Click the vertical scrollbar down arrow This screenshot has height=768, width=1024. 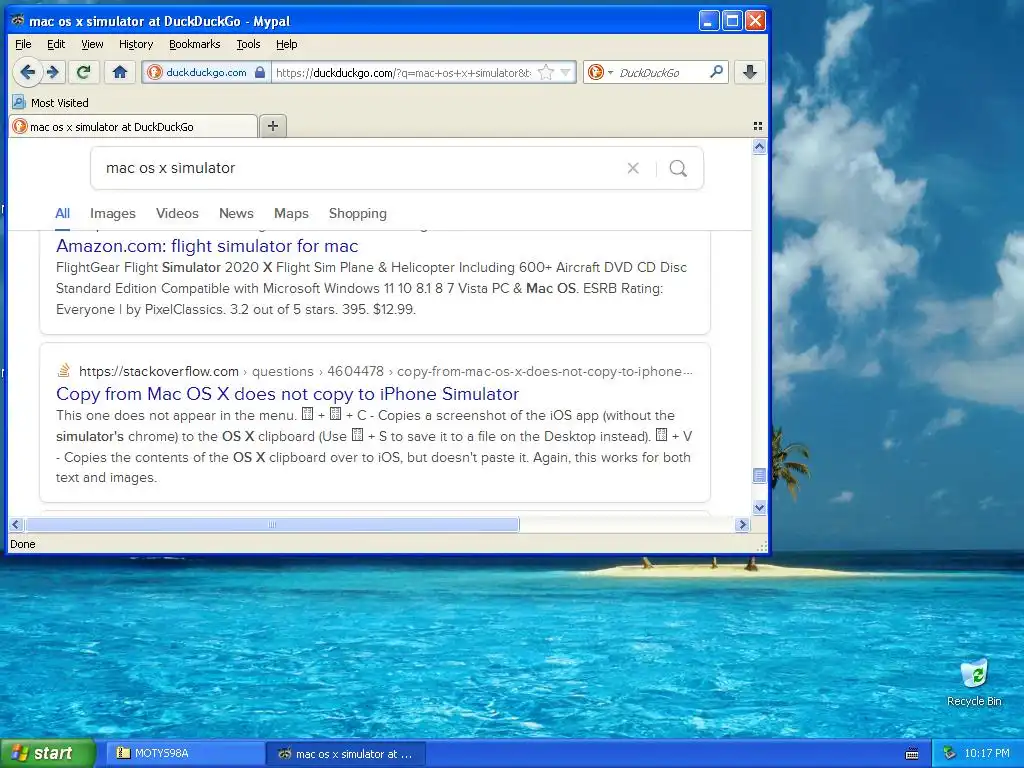pos(759,507)
